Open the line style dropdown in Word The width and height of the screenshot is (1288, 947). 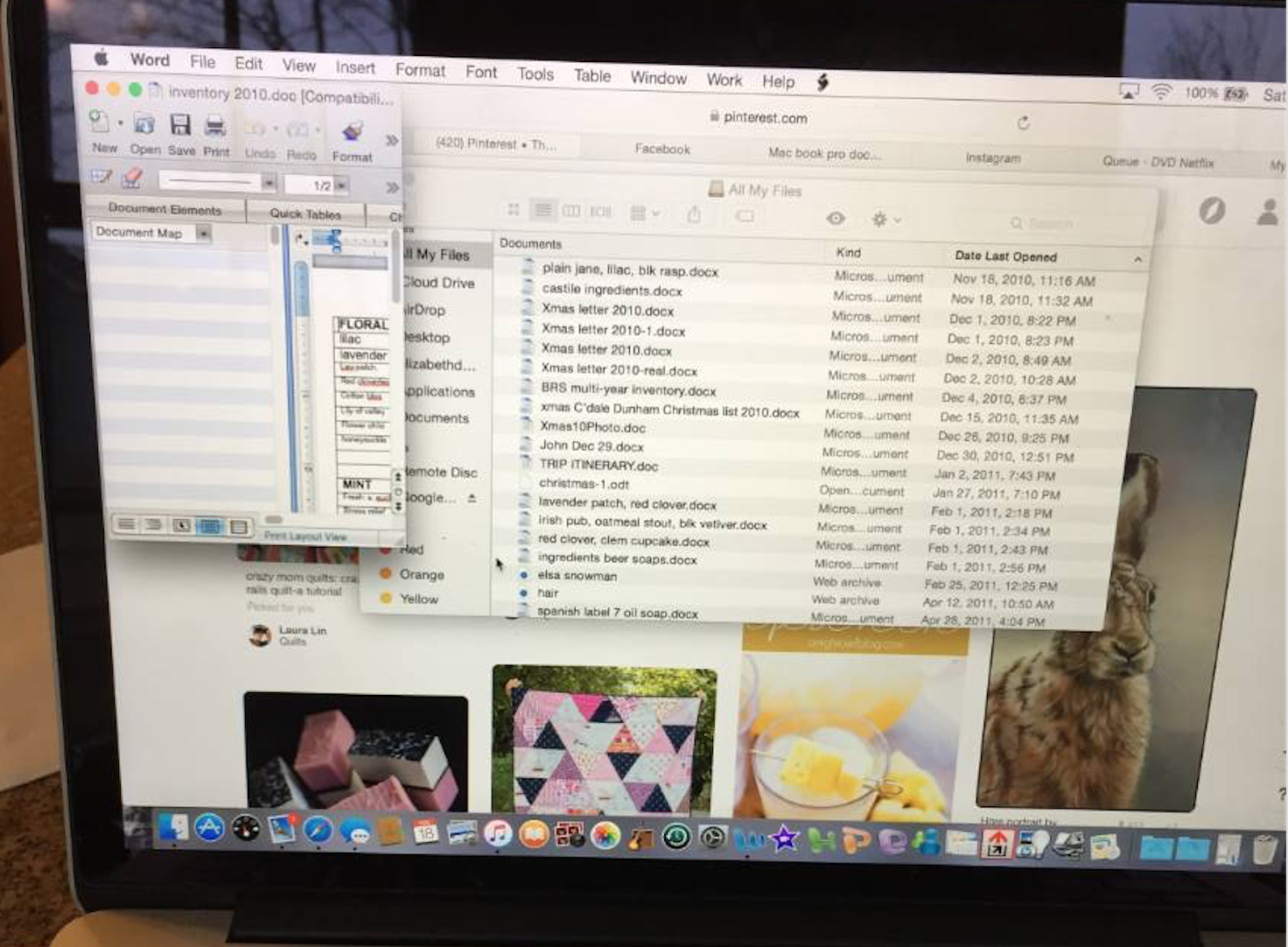[x=269, y=183]
